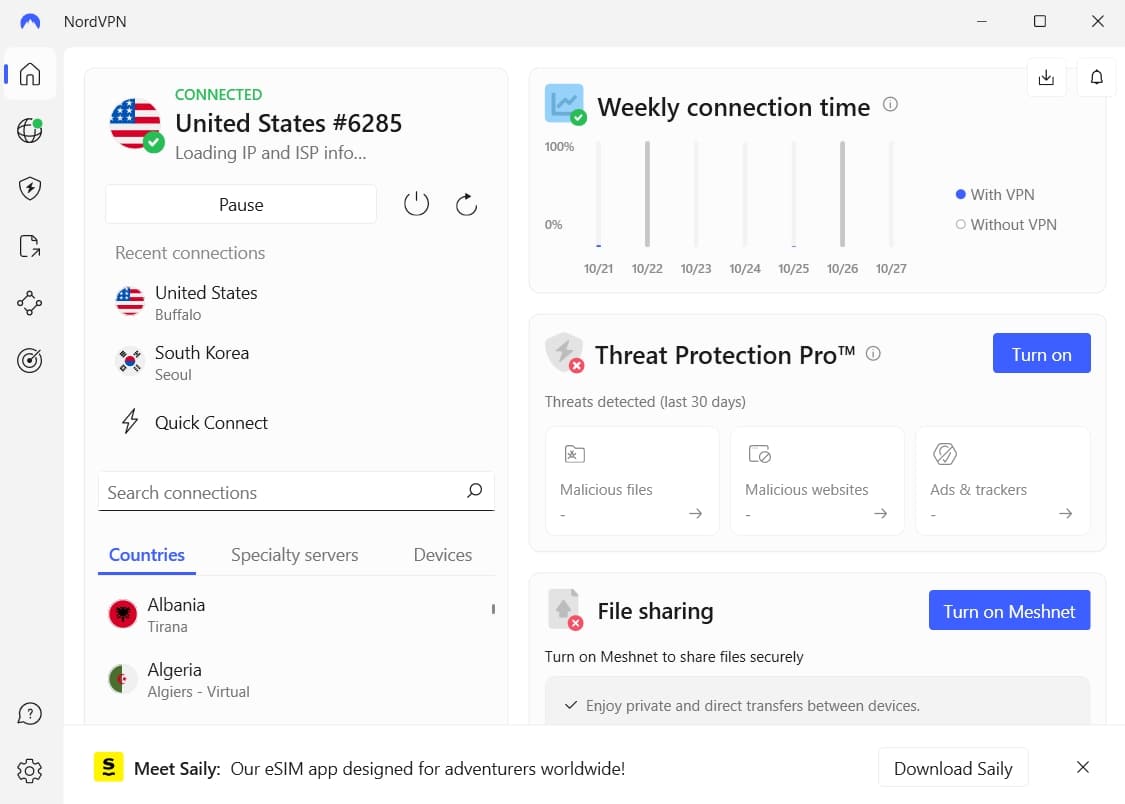1125x804 pixels.
Task: Select Albania Tirana in country list
Action: [296, 615]
